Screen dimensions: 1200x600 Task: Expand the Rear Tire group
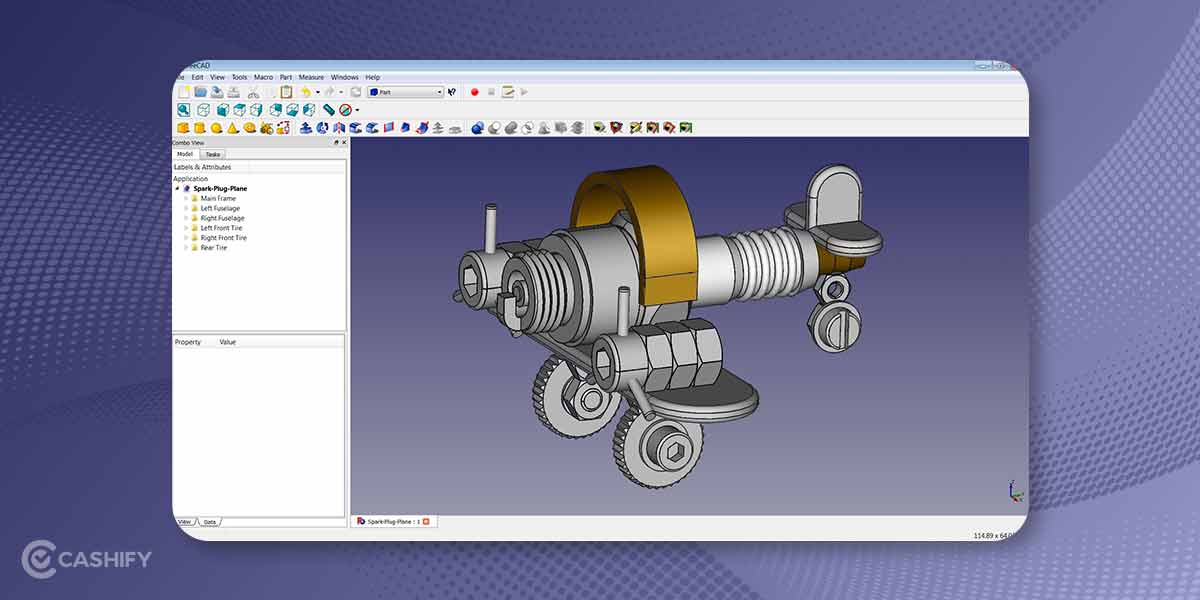(186, 248)
